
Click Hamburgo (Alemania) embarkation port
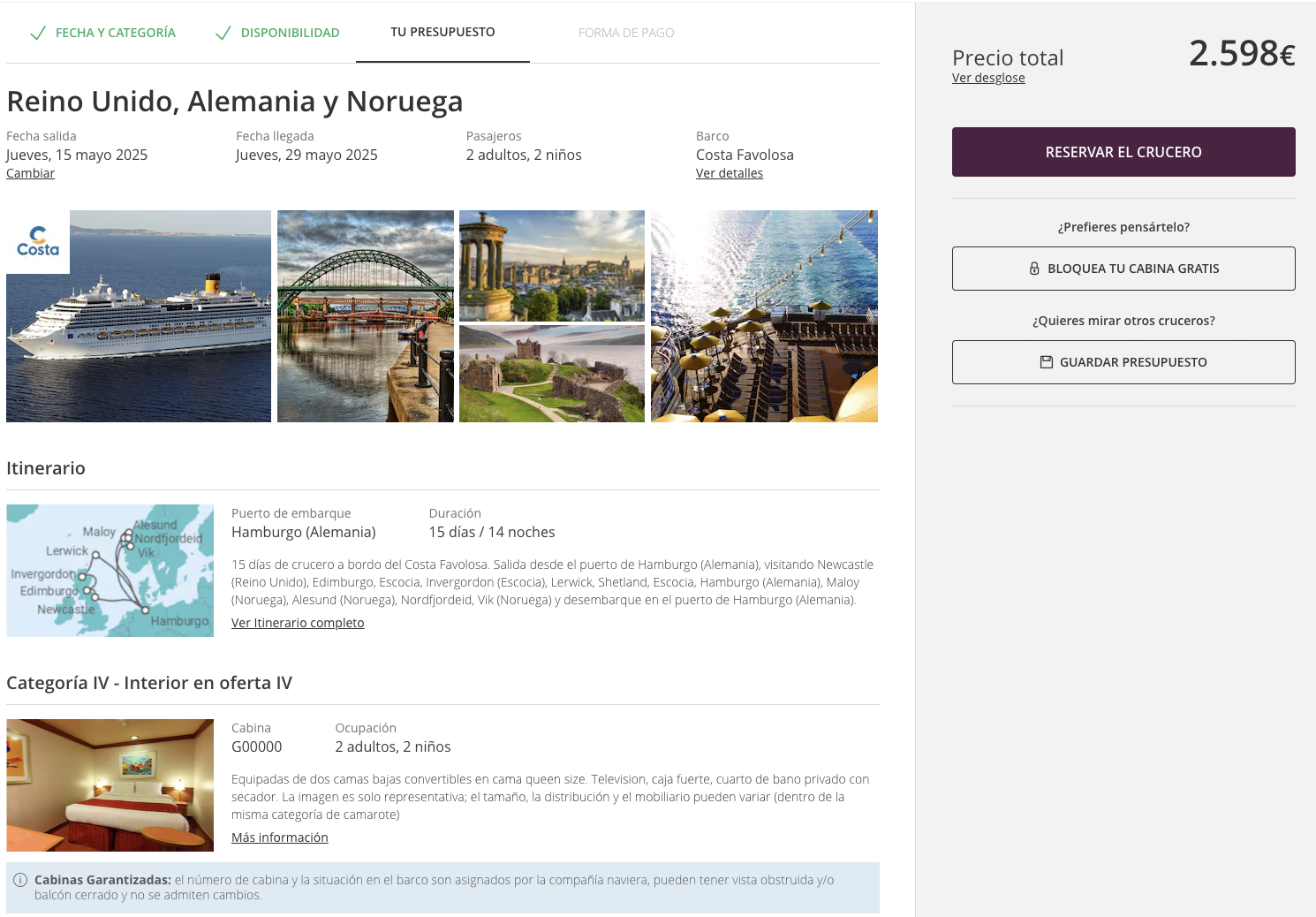point(304,532)
